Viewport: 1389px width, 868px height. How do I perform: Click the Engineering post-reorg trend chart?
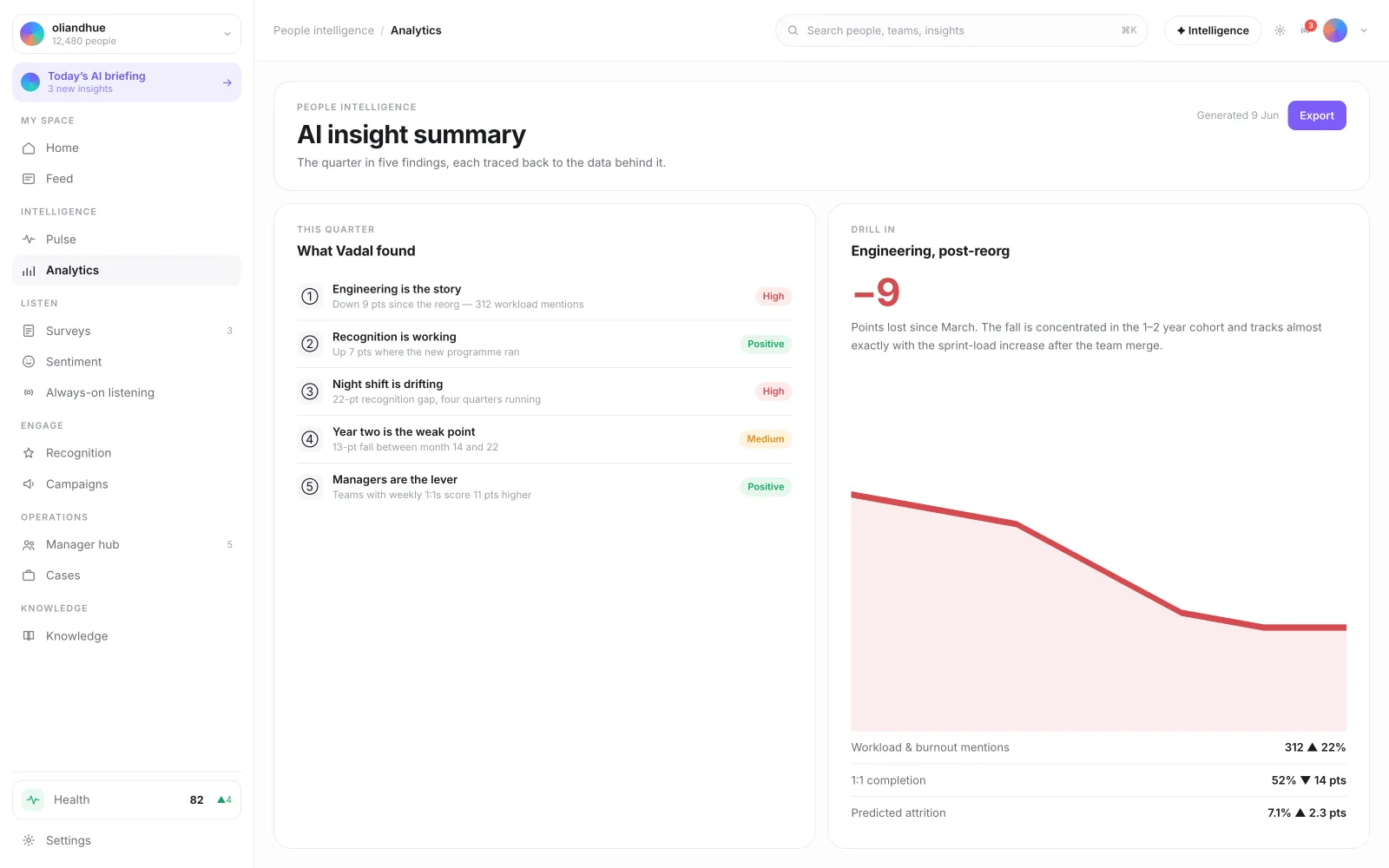(1099, 612)
